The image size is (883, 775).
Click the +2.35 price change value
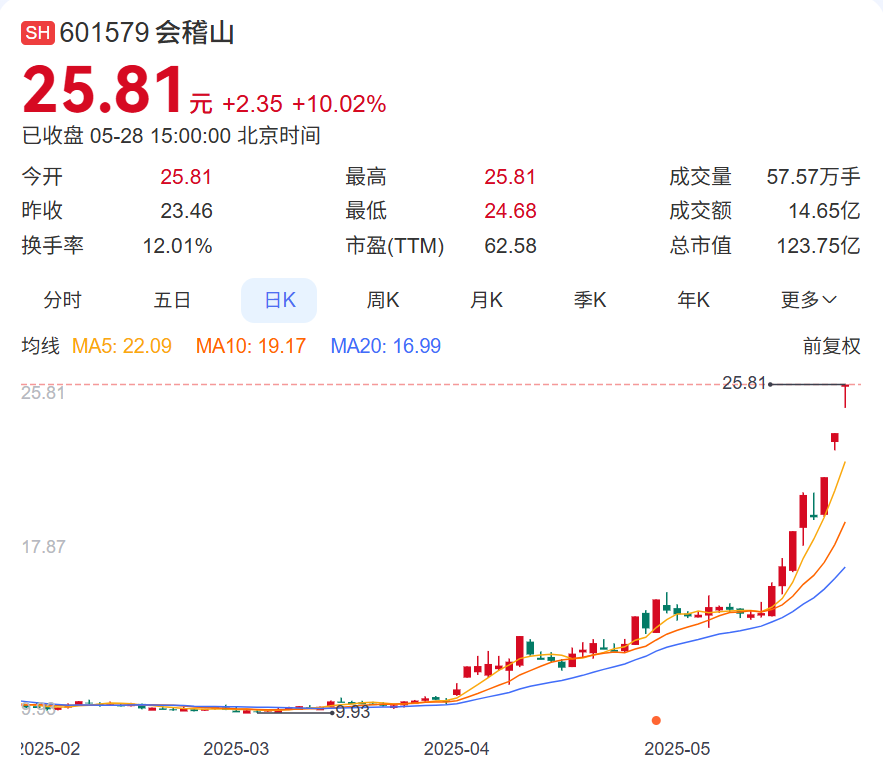pos(252,104)
